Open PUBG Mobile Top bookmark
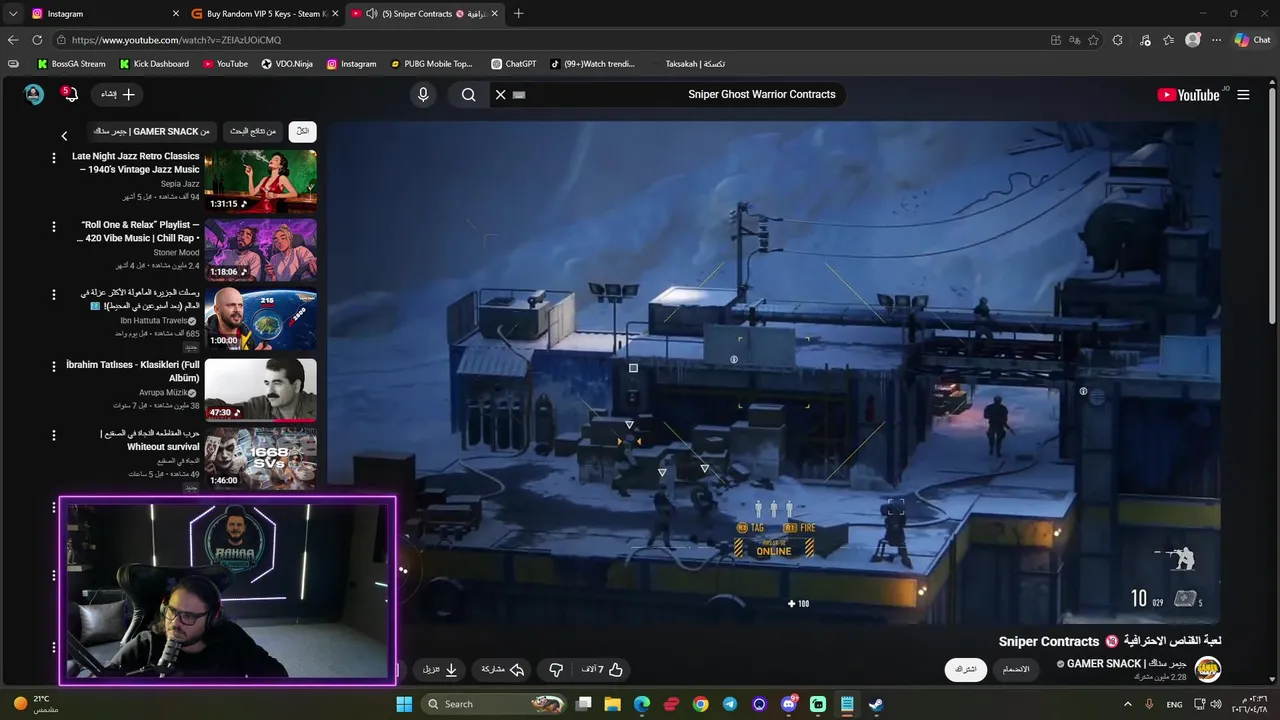The width and height of the screenshot is (1280, 720). click(x=431, y=64)
